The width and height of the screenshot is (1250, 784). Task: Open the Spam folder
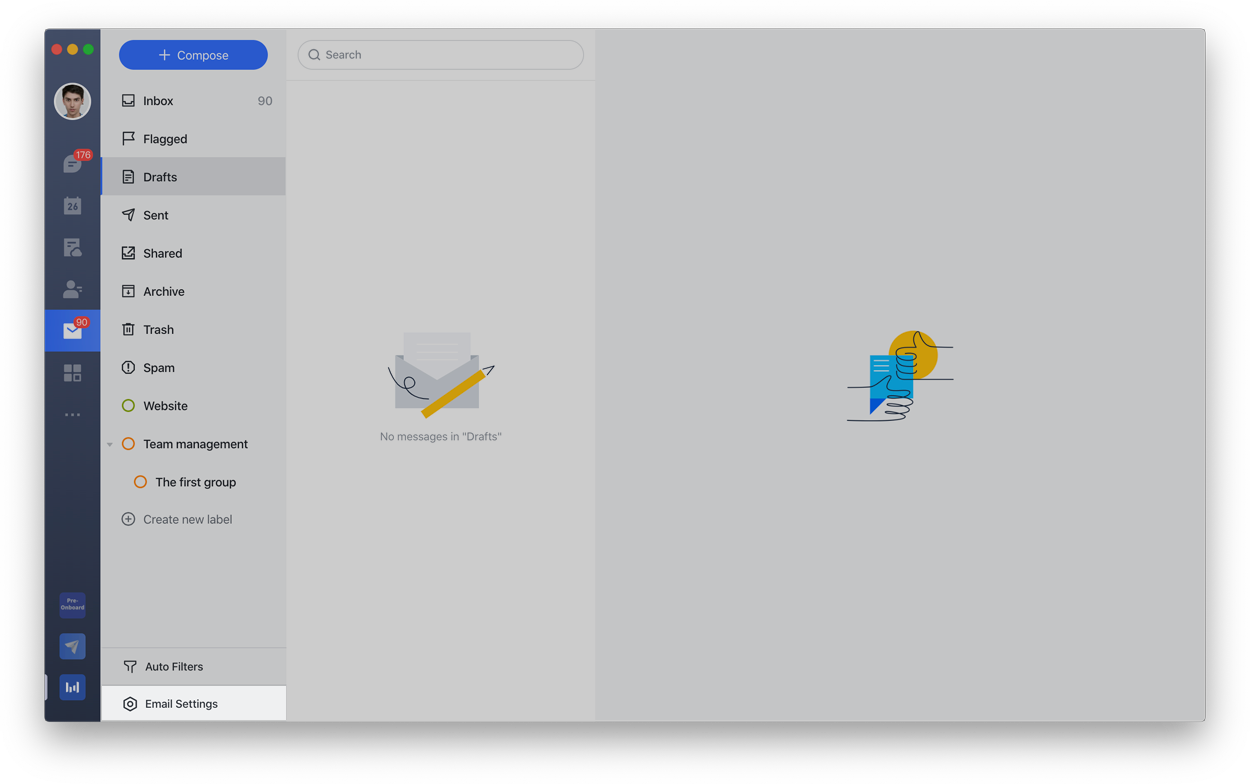(193, 367)
